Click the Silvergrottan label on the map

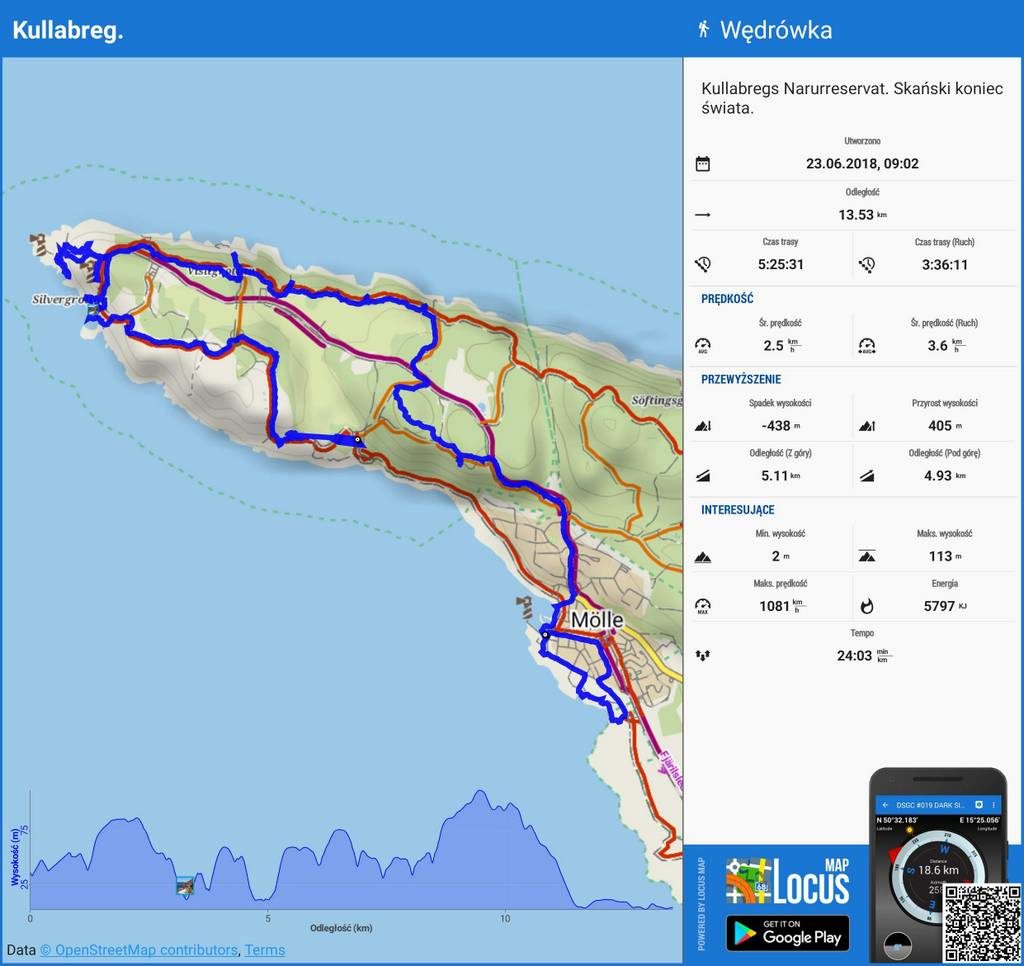(x=59, y=300)
